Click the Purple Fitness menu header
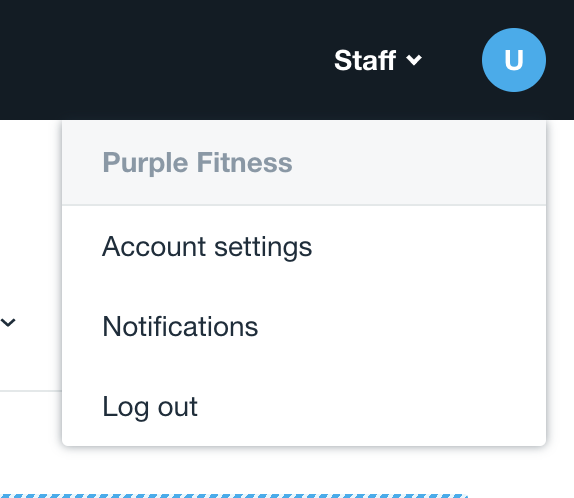Screen dimensions: 574x498 (x=304, y=163)
